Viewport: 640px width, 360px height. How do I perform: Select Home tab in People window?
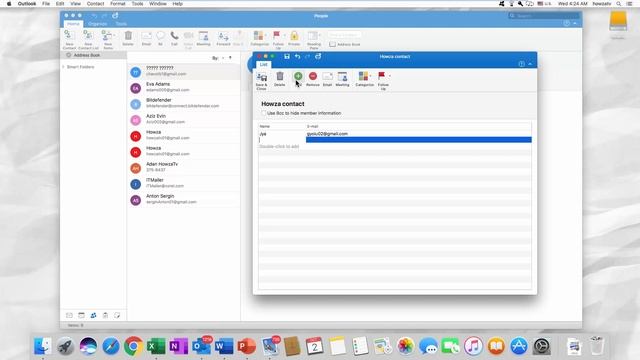coord(73,24)
